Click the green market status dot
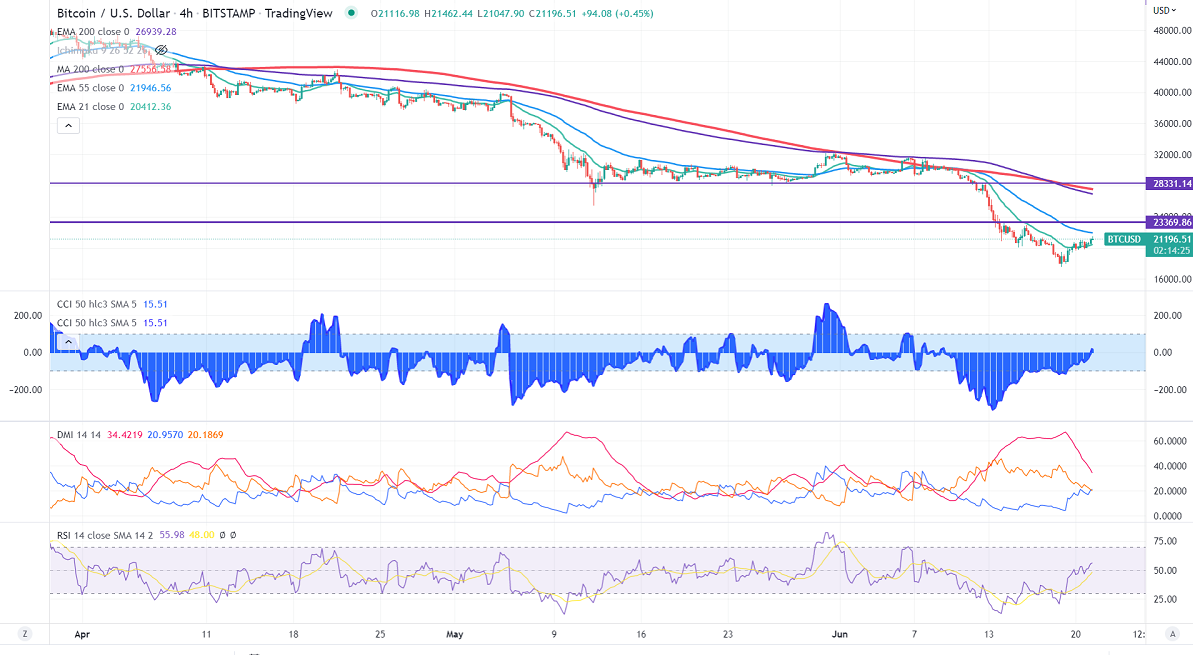Screen dimensions: 1193x655 tap(350, 13)
